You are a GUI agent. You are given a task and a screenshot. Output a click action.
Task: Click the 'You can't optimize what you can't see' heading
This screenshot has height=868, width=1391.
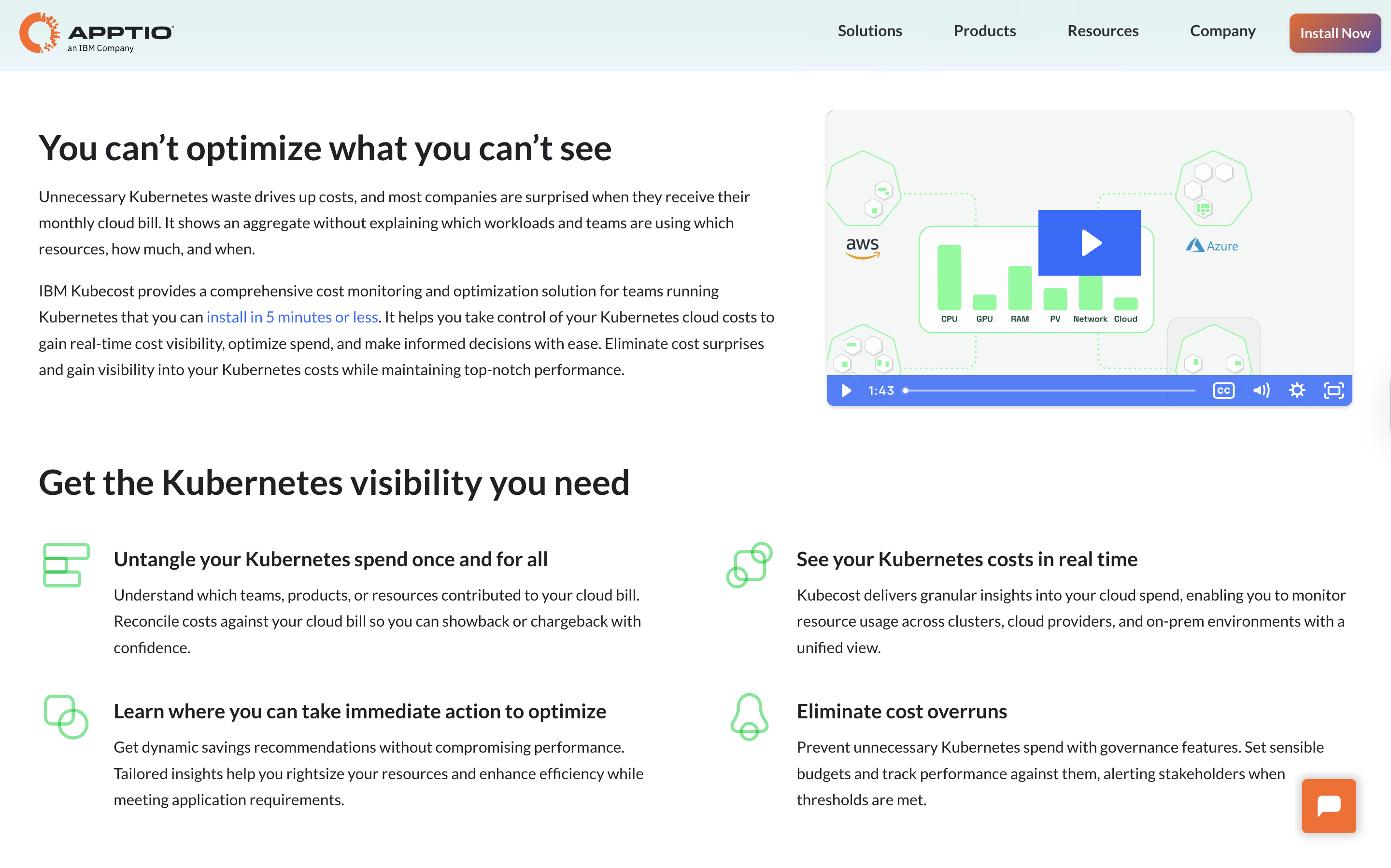coord(325,148)
